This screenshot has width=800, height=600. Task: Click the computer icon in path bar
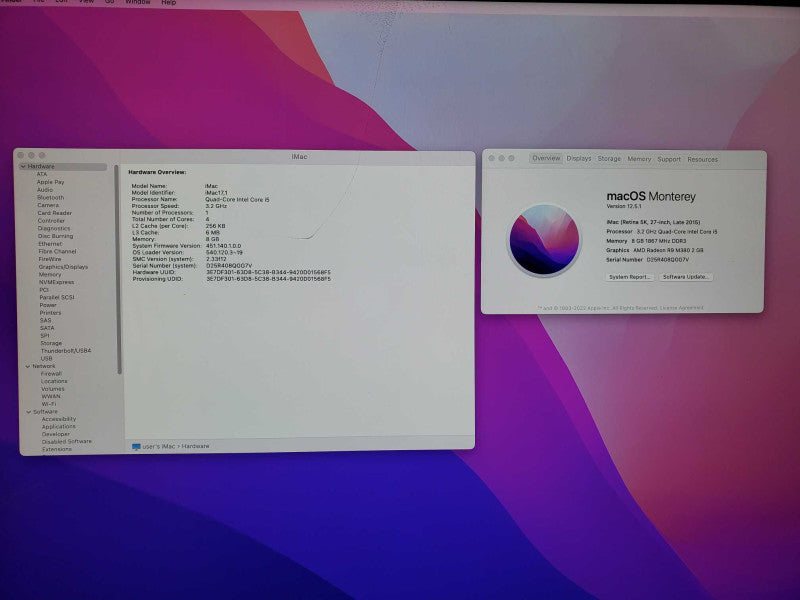pos(136,446)
